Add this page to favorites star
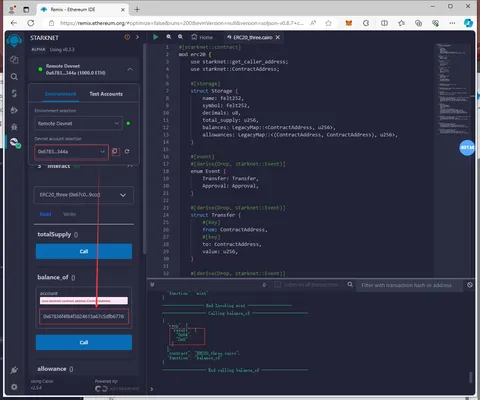480x400 pixels. click(328, 23)
